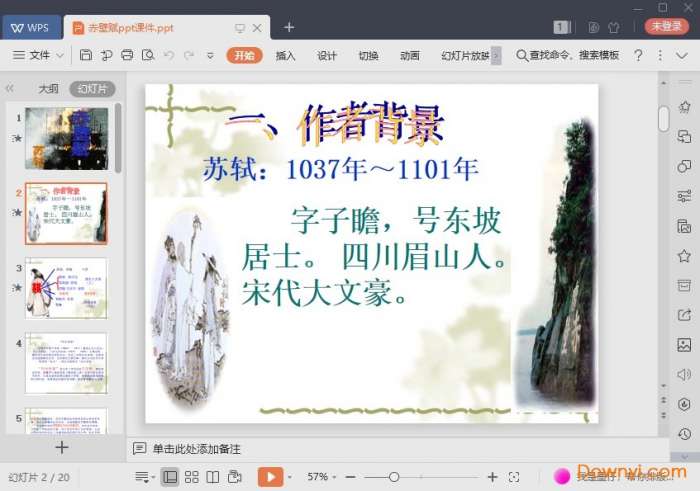Open the quick access customize dropdown
The height and width of the screenshot is (491, 700).
click(x=210, y=56)
